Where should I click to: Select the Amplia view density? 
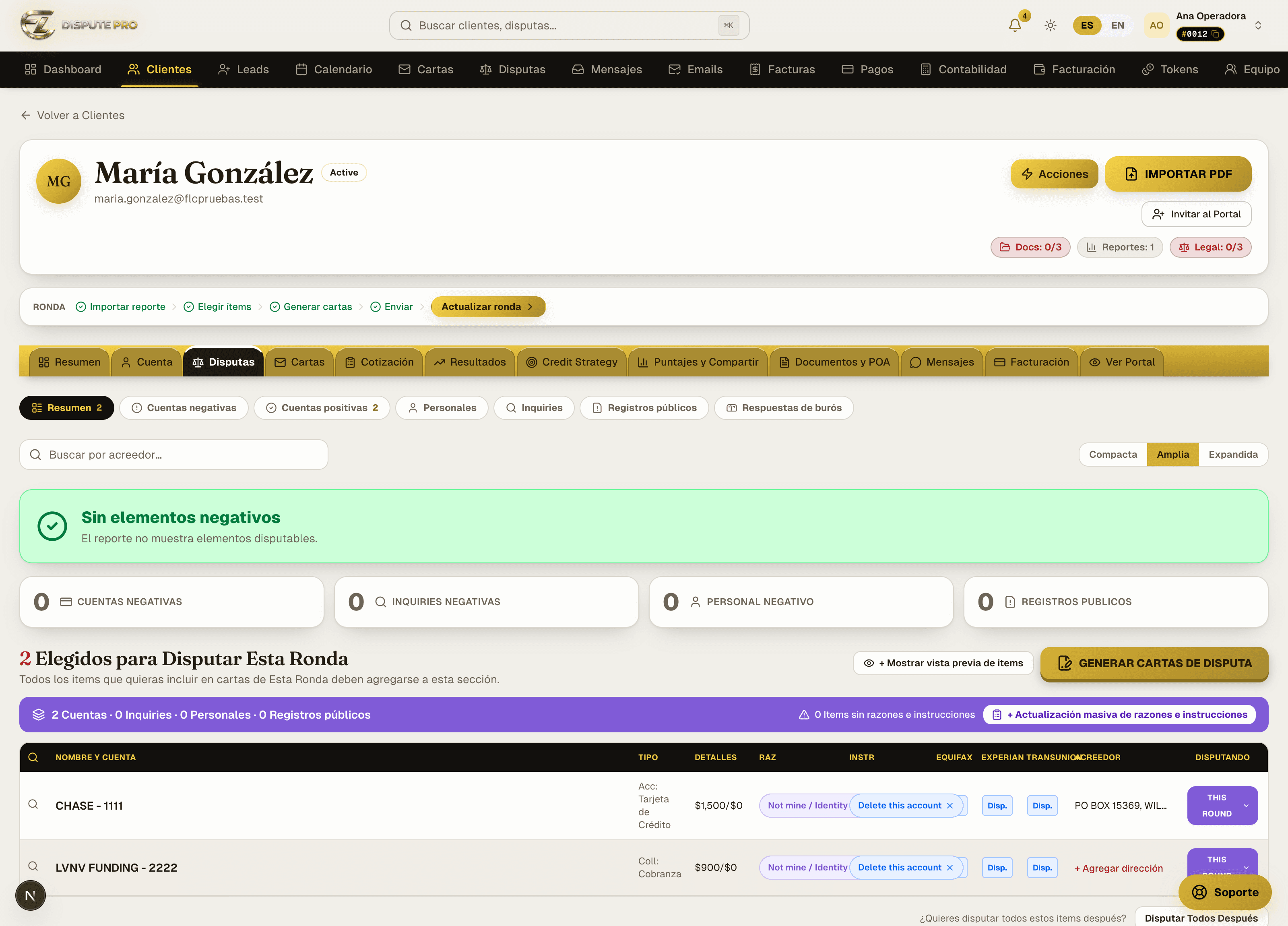pyautogui.click(x=1173, y=455)
